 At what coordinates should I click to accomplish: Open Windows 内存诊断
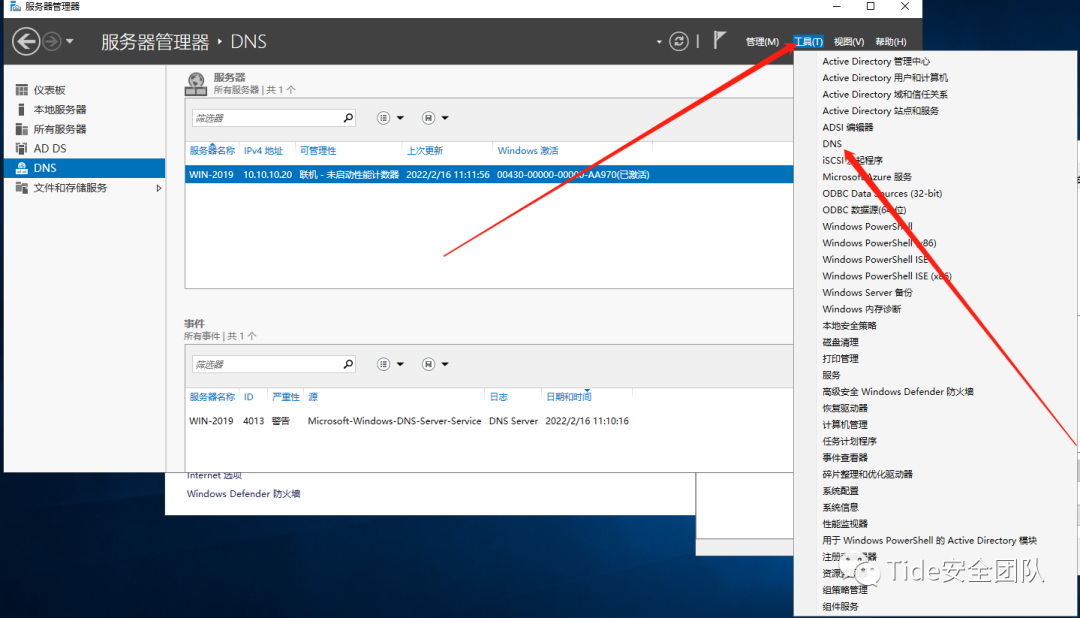click(861, 309)
